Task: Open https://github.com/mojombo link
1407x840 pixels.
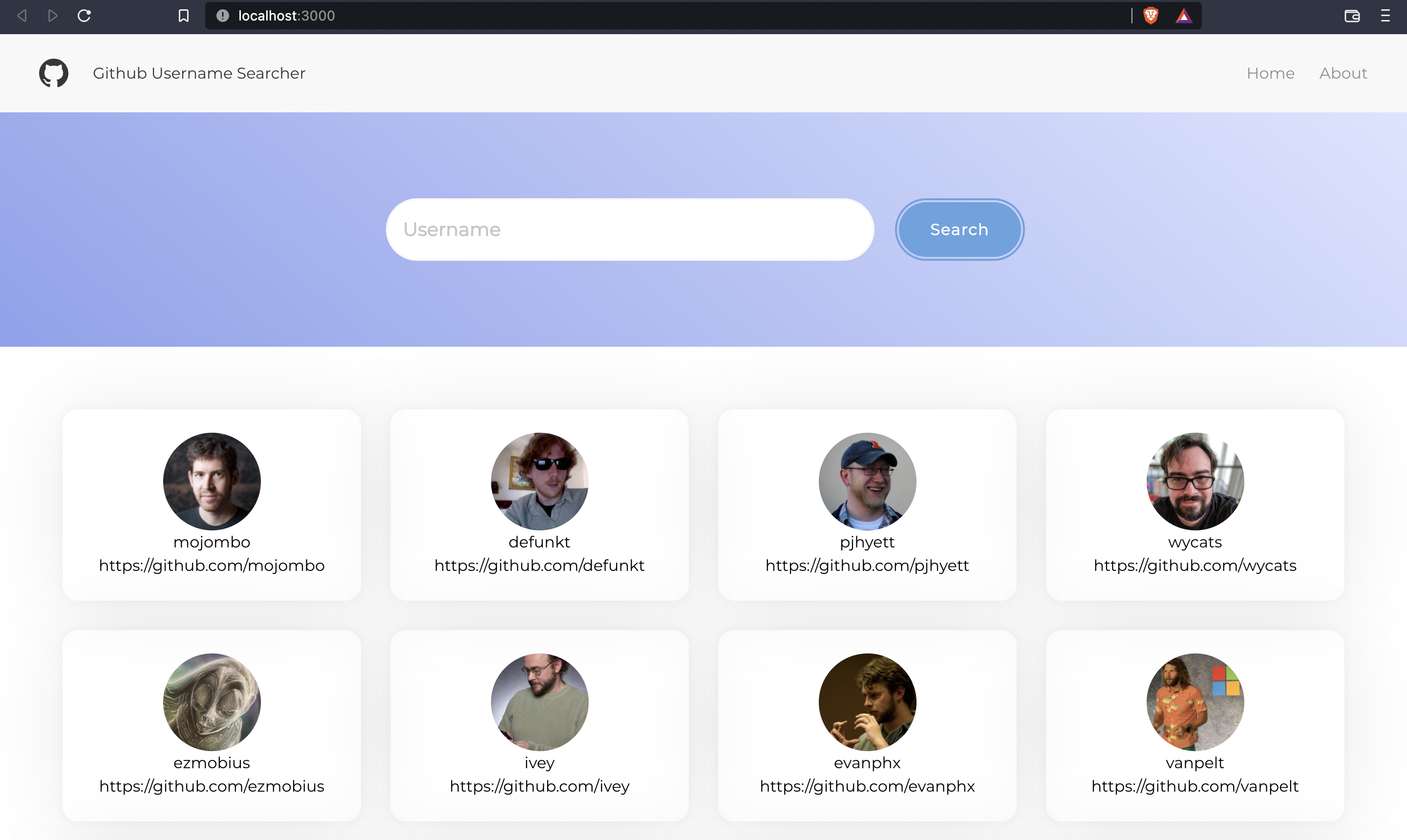Action: click(x=212, y=566)
